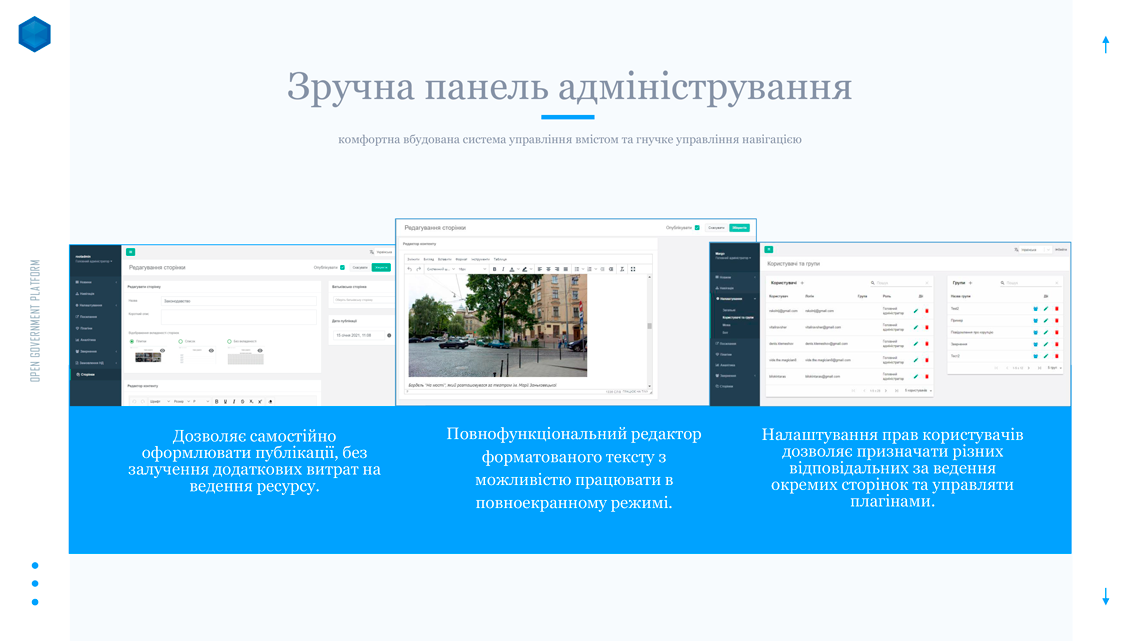Toggle green hamburger menu in left panel
The width and height of the screenshot is (1140, 641).
tap(130, 252)
